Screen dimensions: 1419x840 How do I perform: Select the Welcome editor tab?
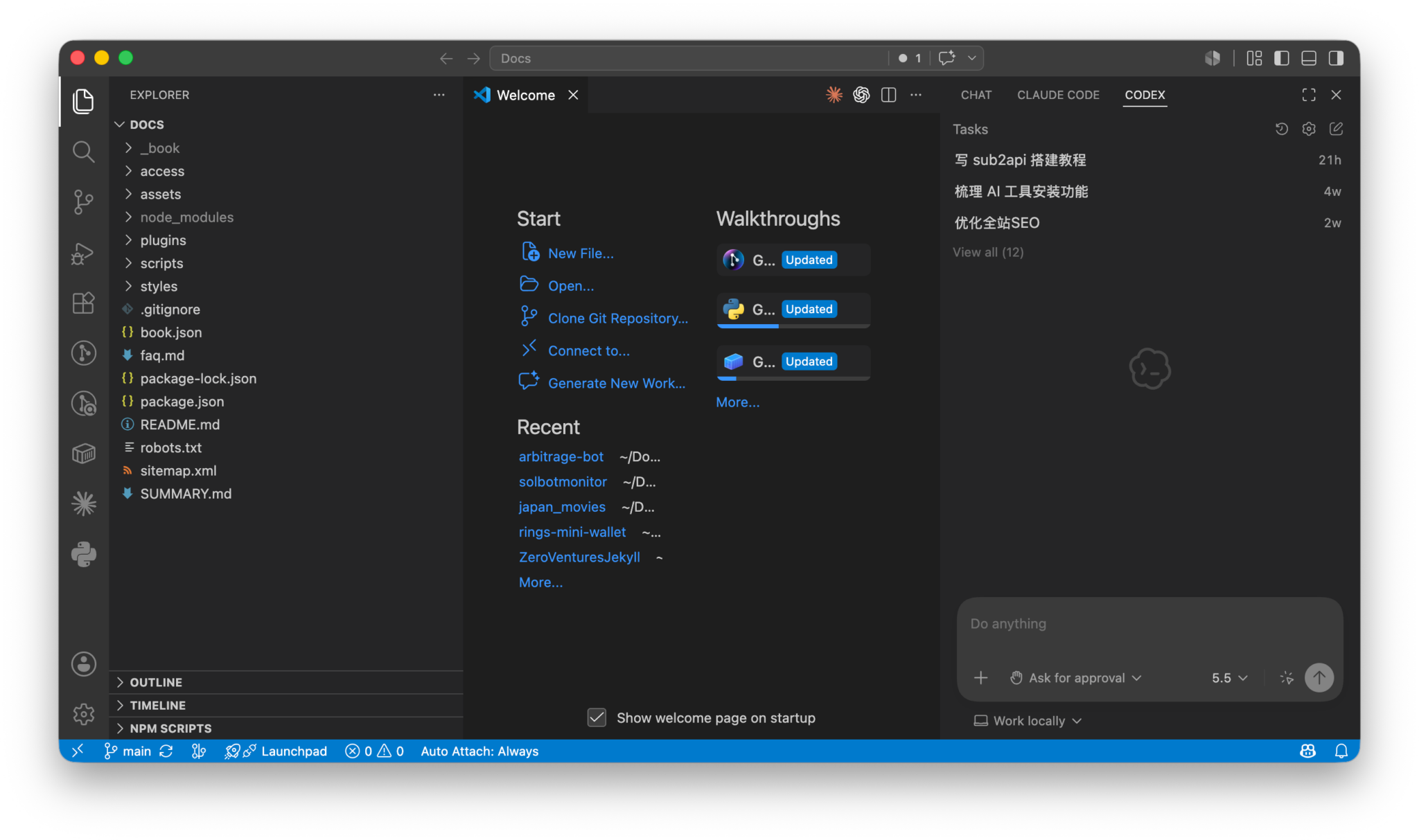pyautogui.click(x=525, y=95)
